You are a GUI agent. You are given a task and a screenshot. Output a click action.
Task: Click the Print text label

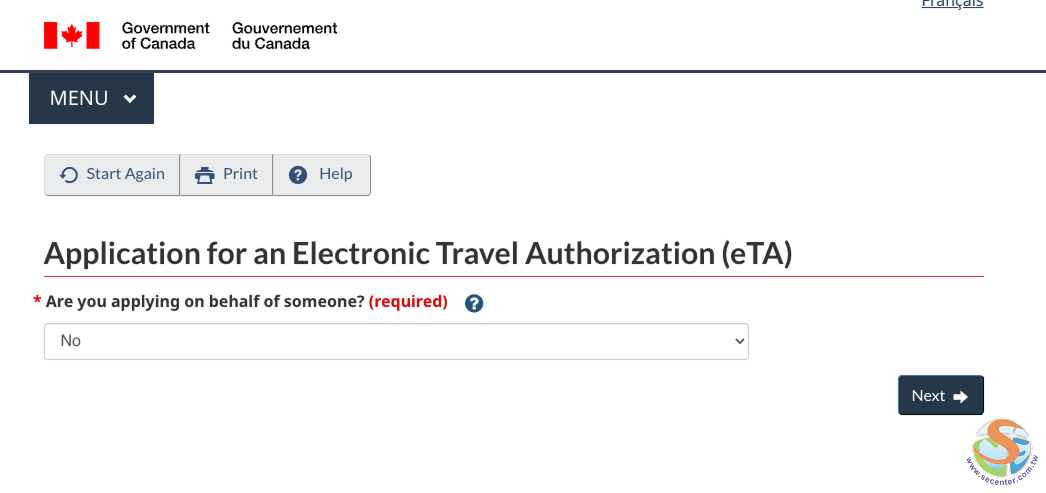click(x=240, y=174)
